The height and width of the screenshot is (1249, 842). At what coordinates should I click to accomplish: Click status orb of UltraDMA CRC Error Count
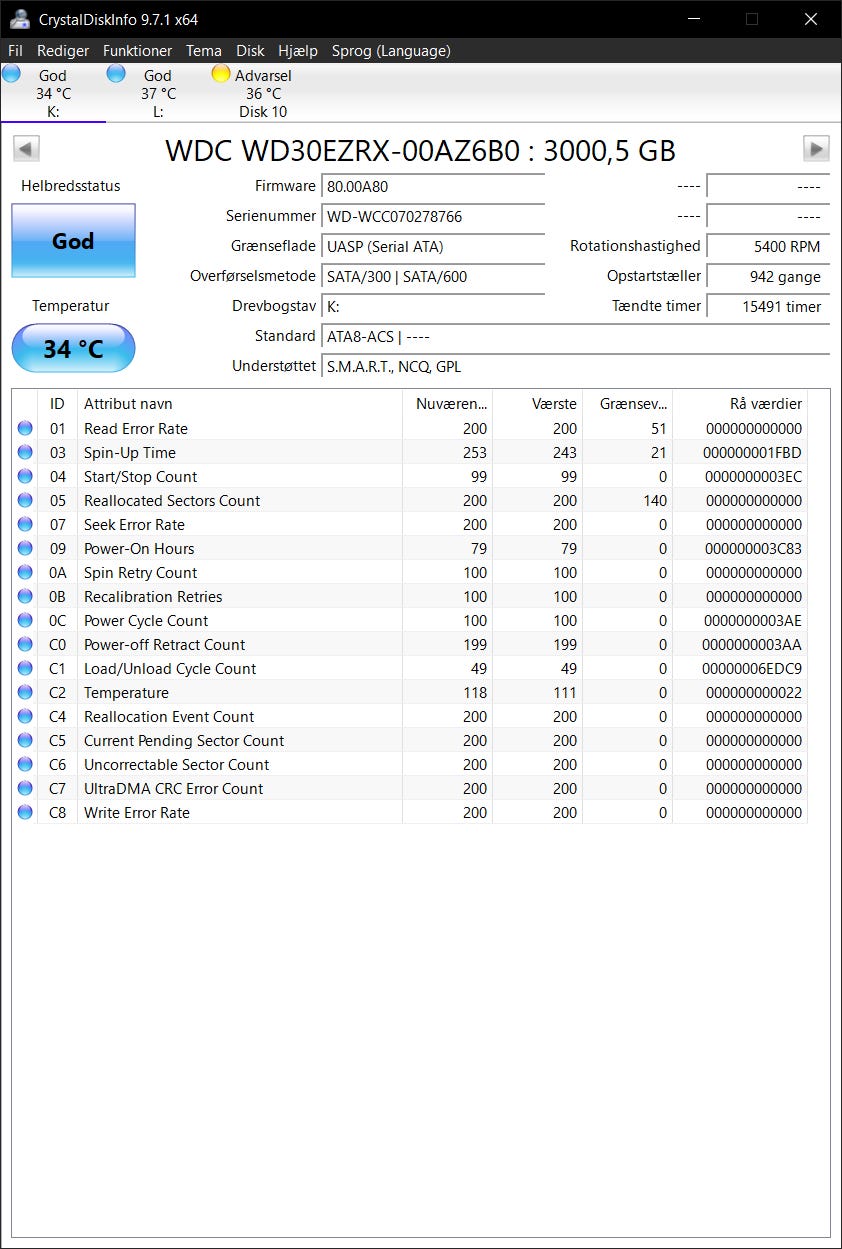(x=25, y=789)
